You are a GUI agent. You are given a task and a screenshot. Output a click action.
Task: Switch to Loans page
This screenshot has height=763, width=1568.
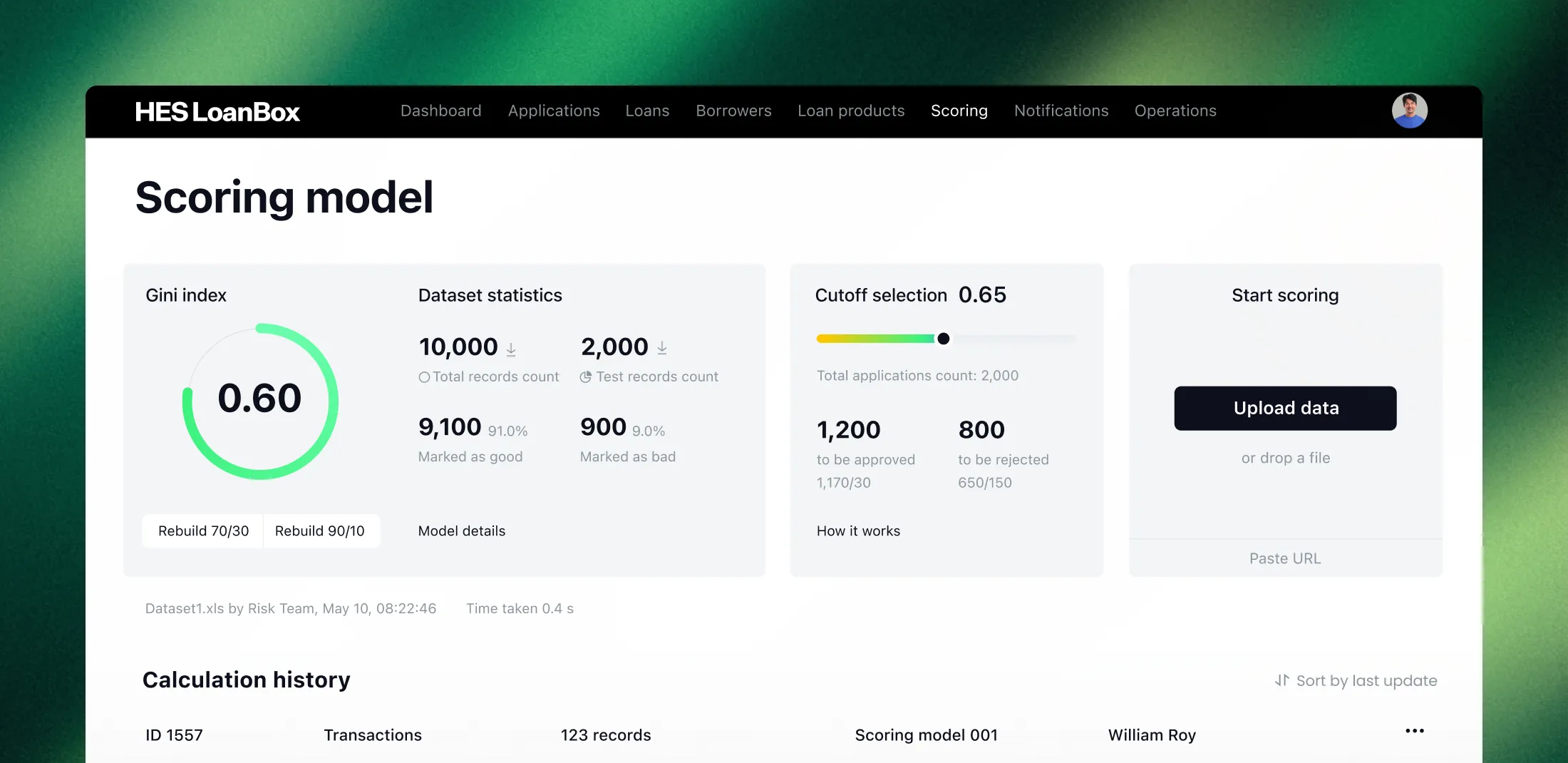pyautogui.click(x=647, y=111)
